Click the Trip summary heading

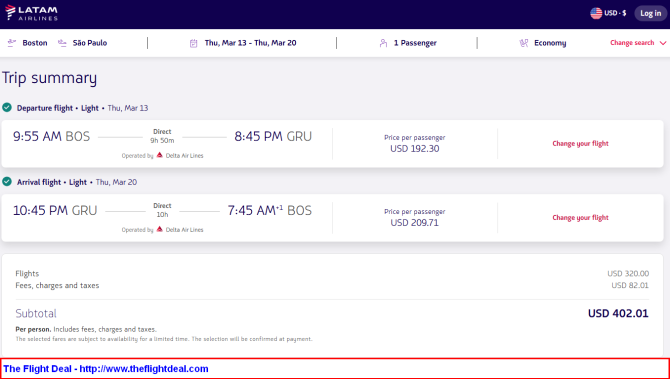[x=50, y=79]
